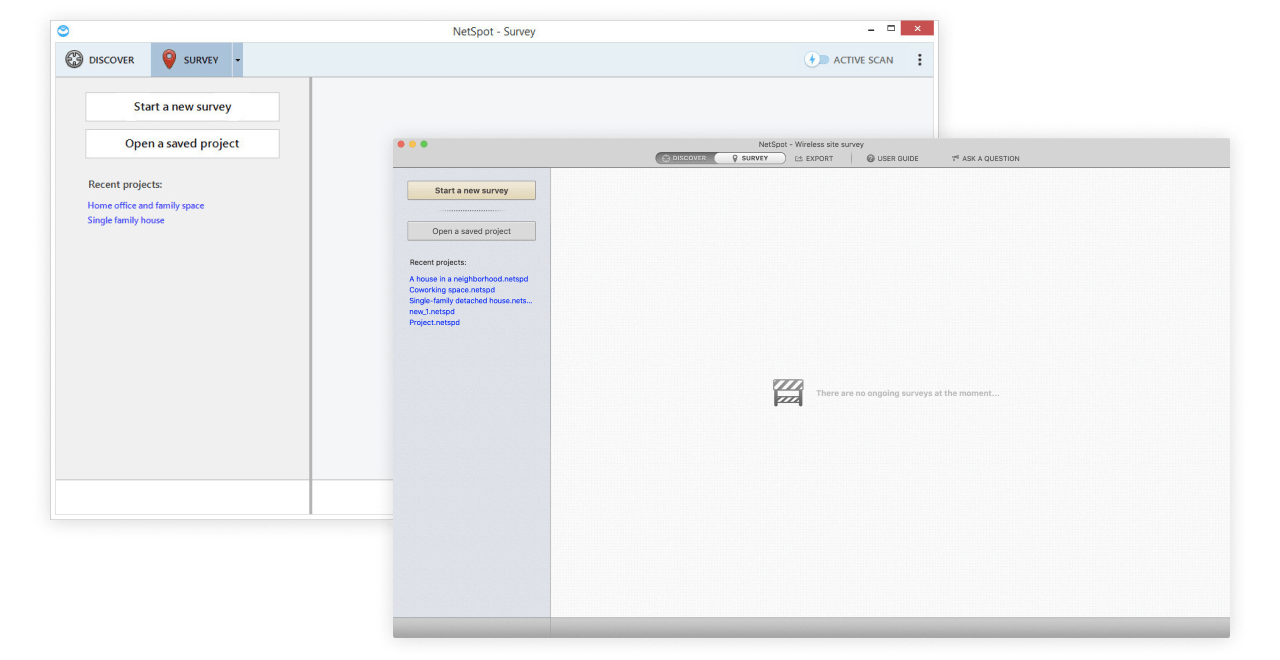Open the three-dot more options menu

coord(920,60)
